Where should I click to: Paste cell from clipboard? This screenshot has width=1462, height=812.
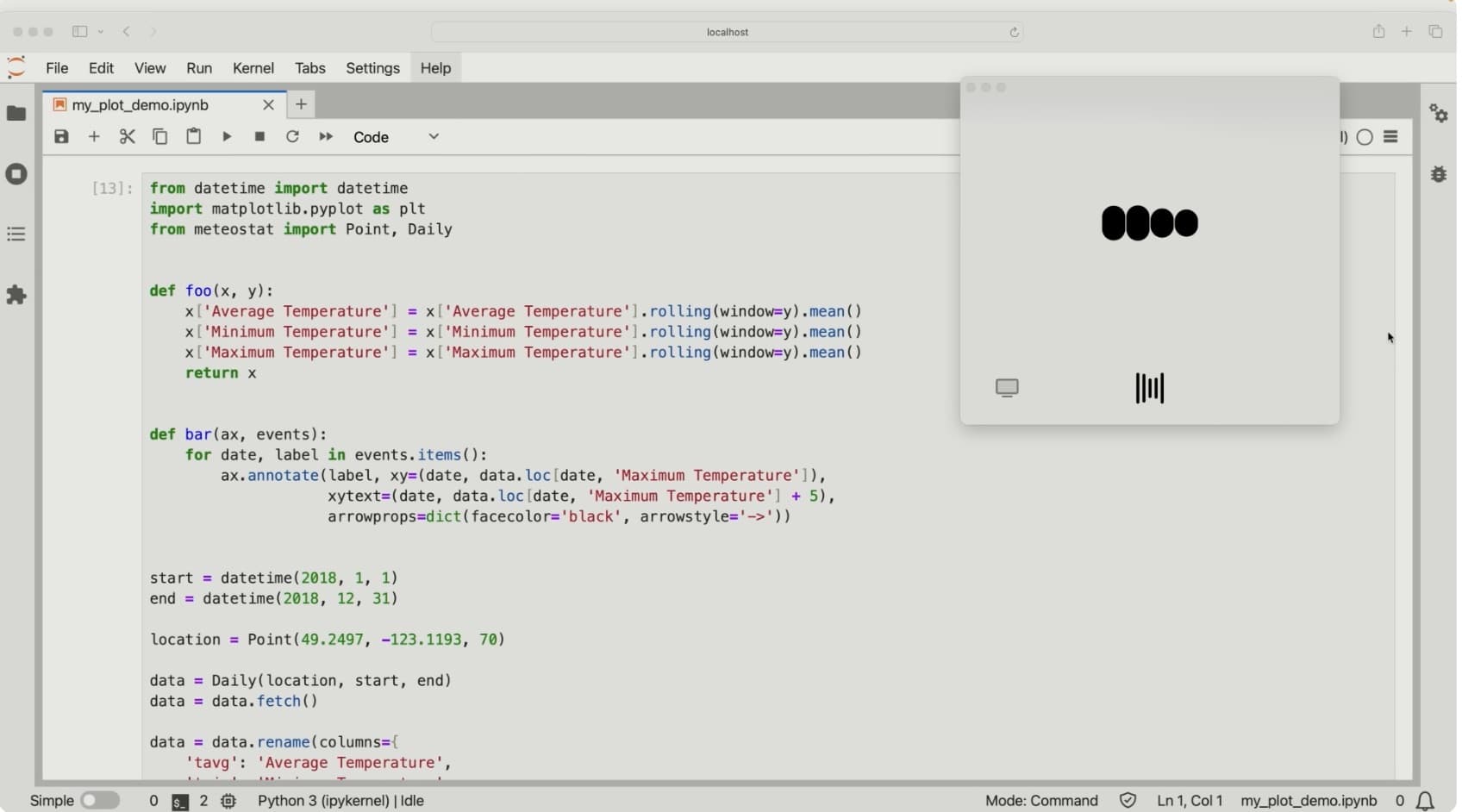194,137
